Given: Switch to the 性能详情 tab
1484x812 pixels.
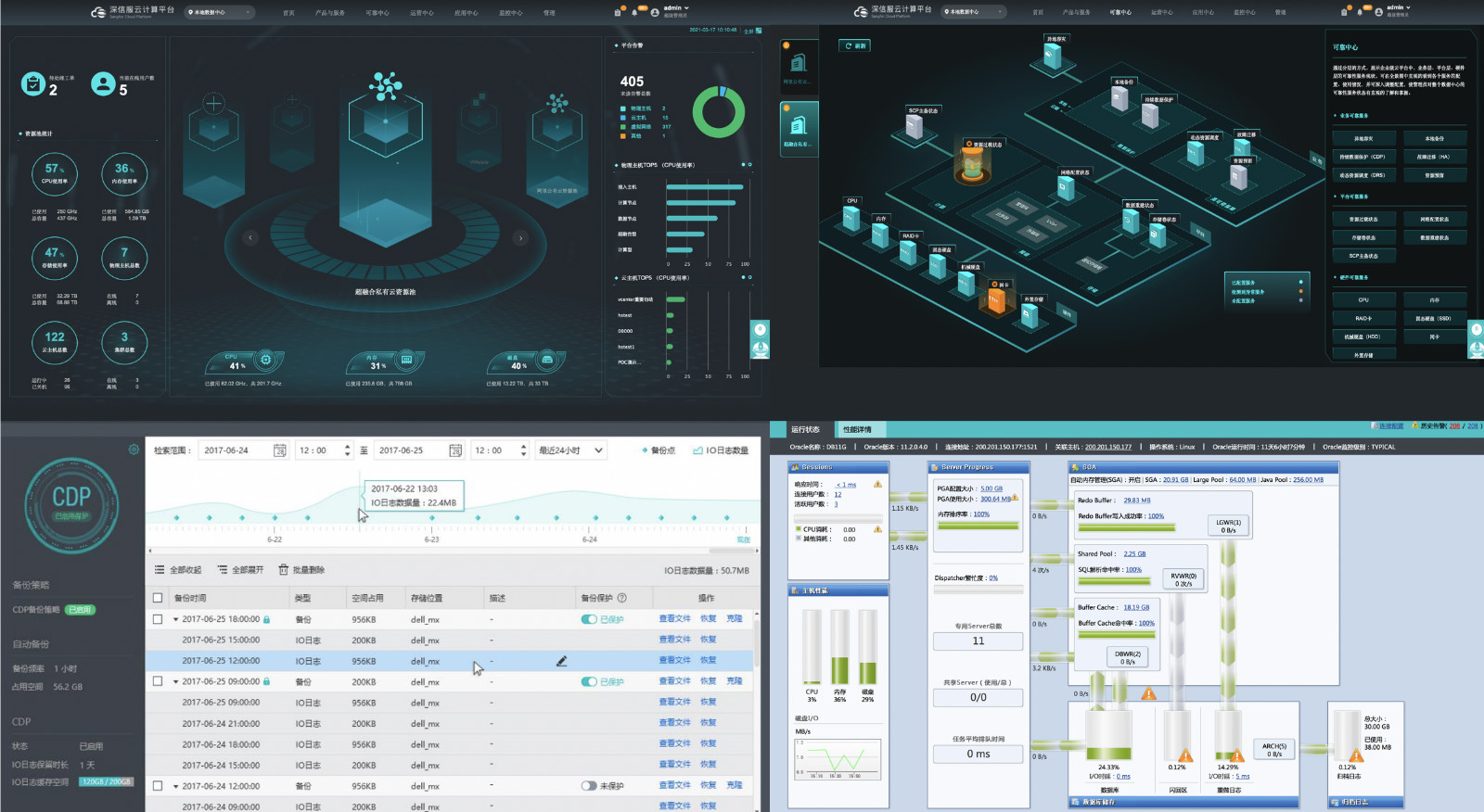Looking at the screenshot, I should pyautogui.click(x=857, y=429).
